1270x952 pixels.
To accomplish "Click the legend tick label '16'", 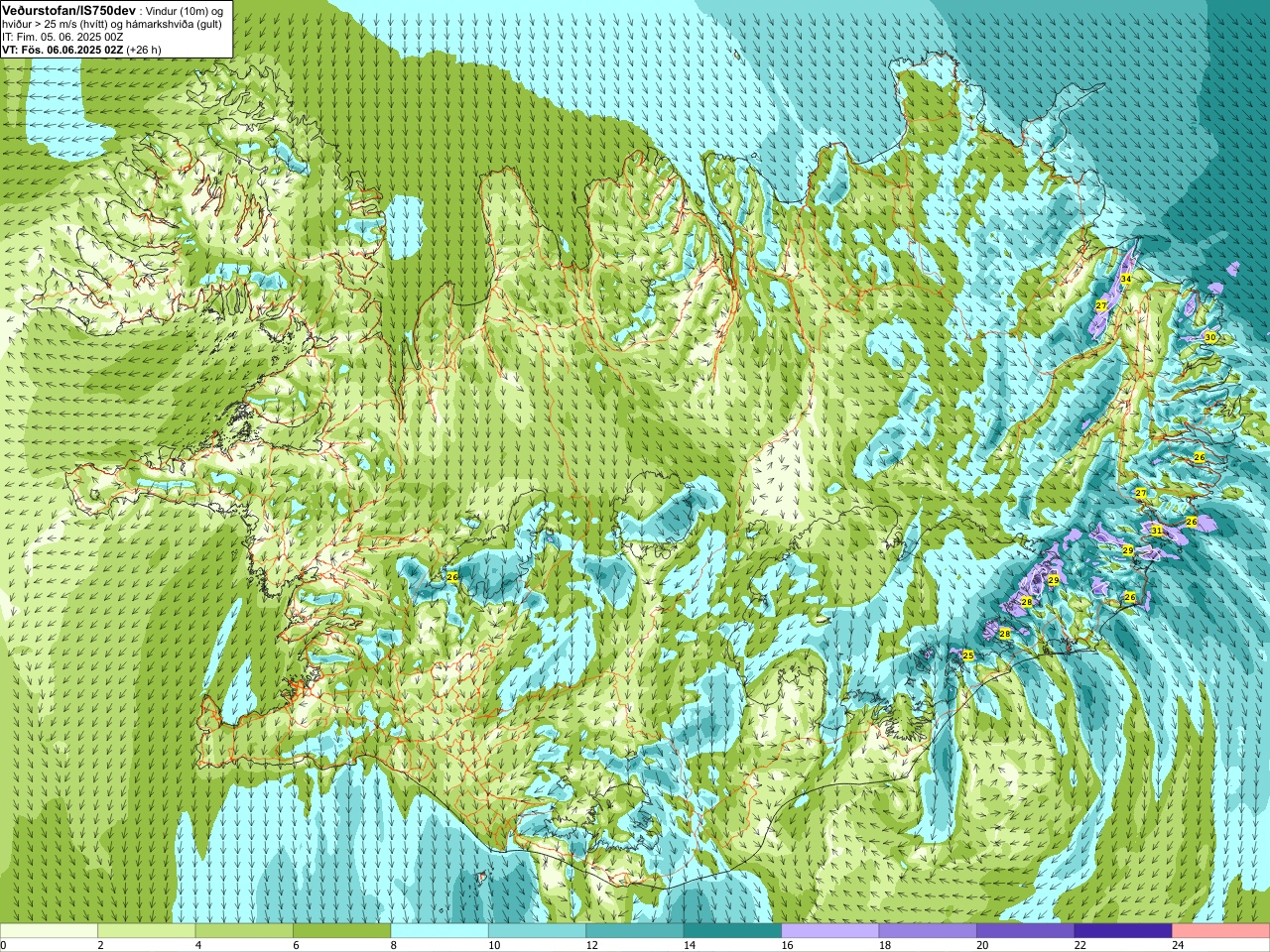I will [x=787, y=945].
